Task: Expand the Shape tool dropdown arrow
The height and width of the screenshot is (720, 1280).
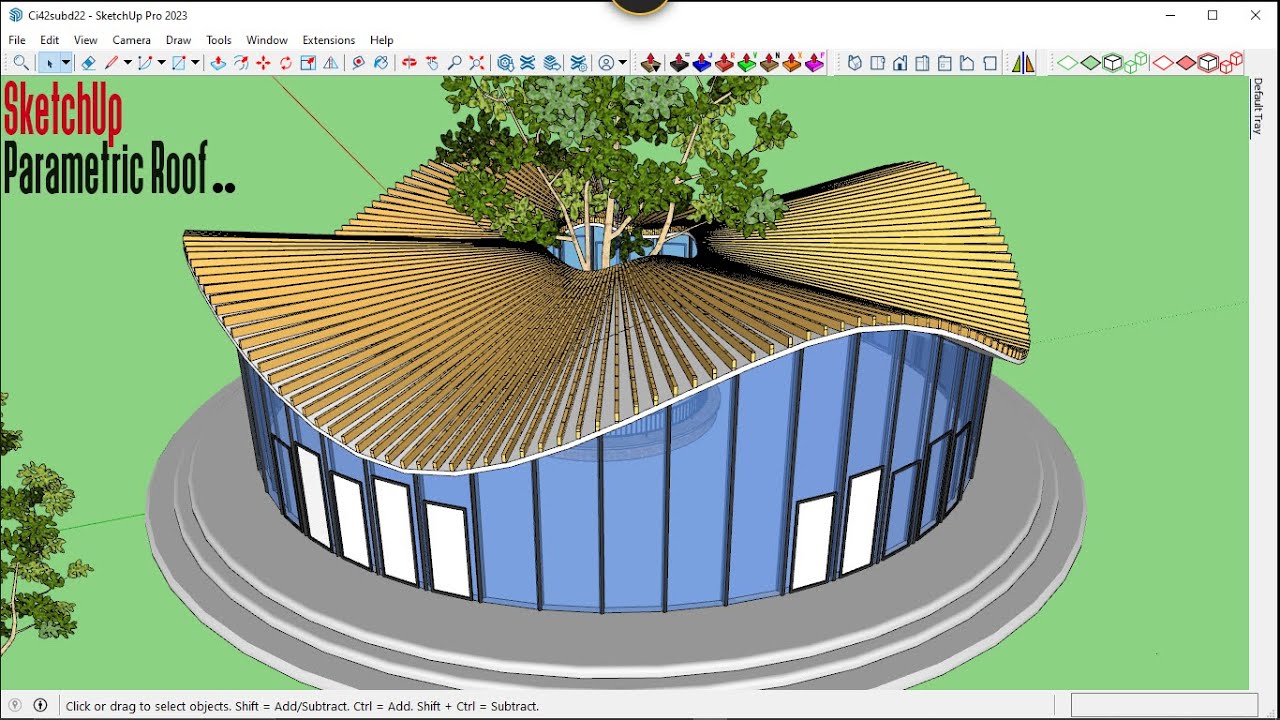Action: pos(195,63)
